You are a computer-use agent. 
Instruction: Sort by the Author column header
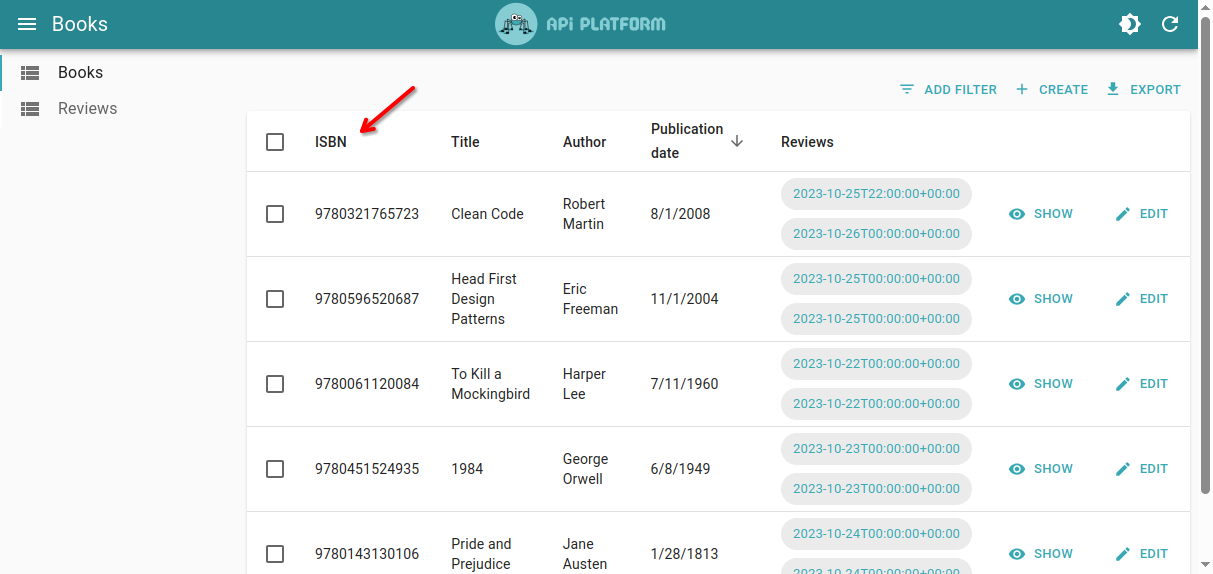coord(584,142)
